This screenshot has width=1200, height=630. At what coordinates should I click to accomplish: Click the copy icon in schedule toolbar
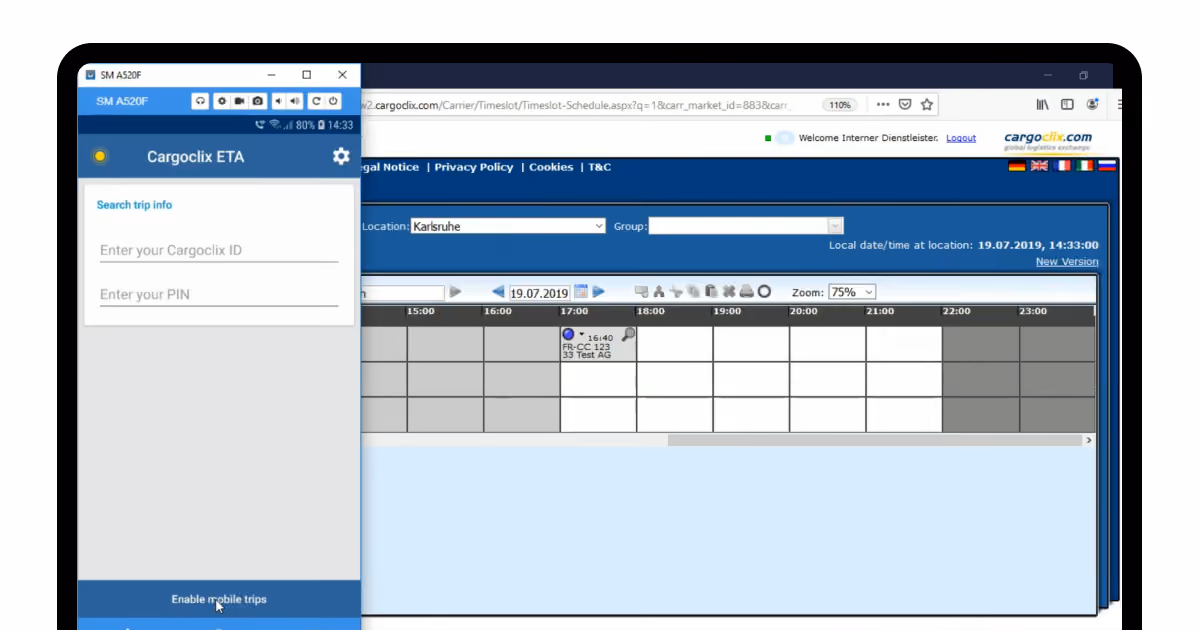click(x=693, y=292)
